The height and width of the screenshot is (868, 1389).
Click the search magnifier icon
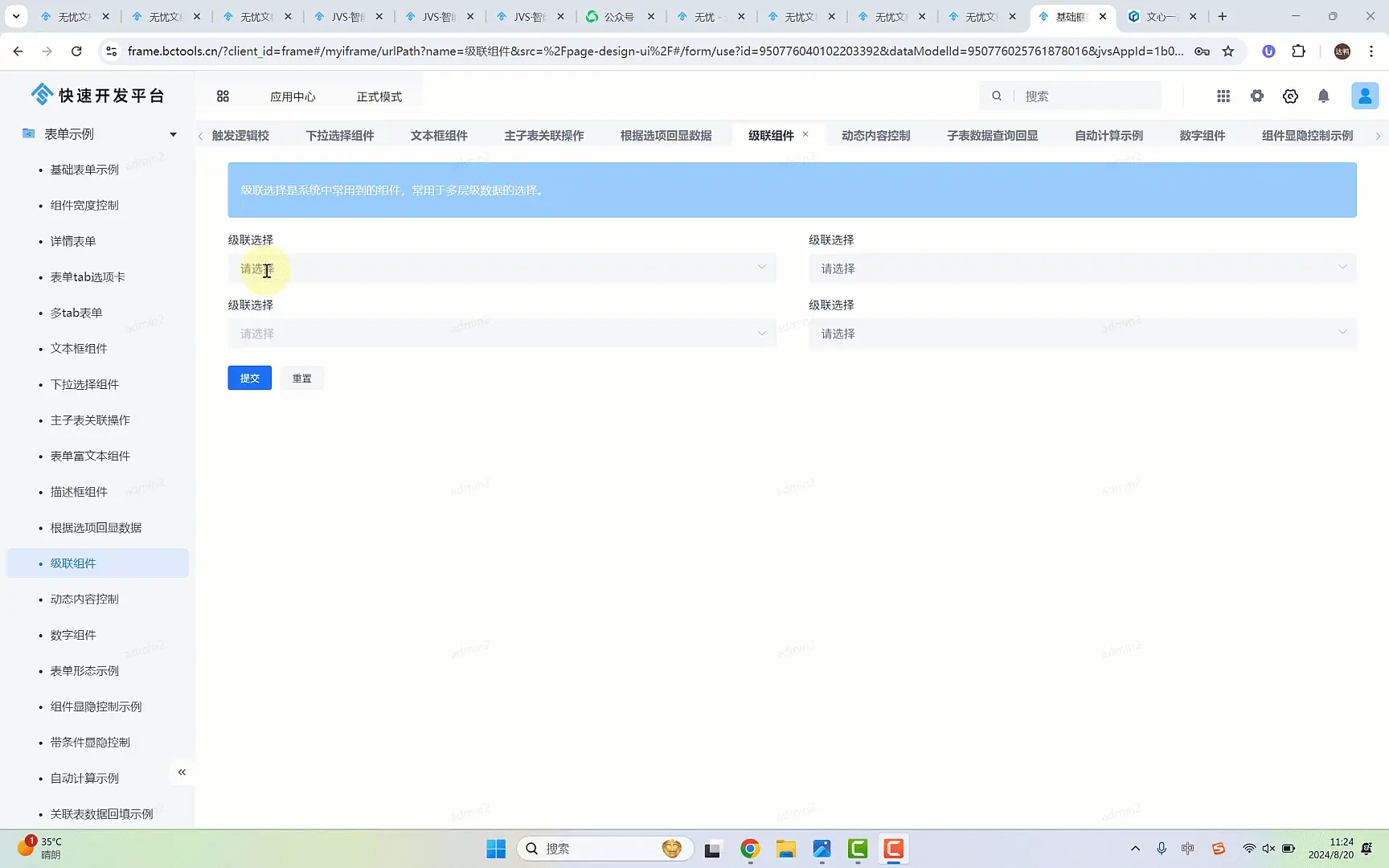[997, 96]
